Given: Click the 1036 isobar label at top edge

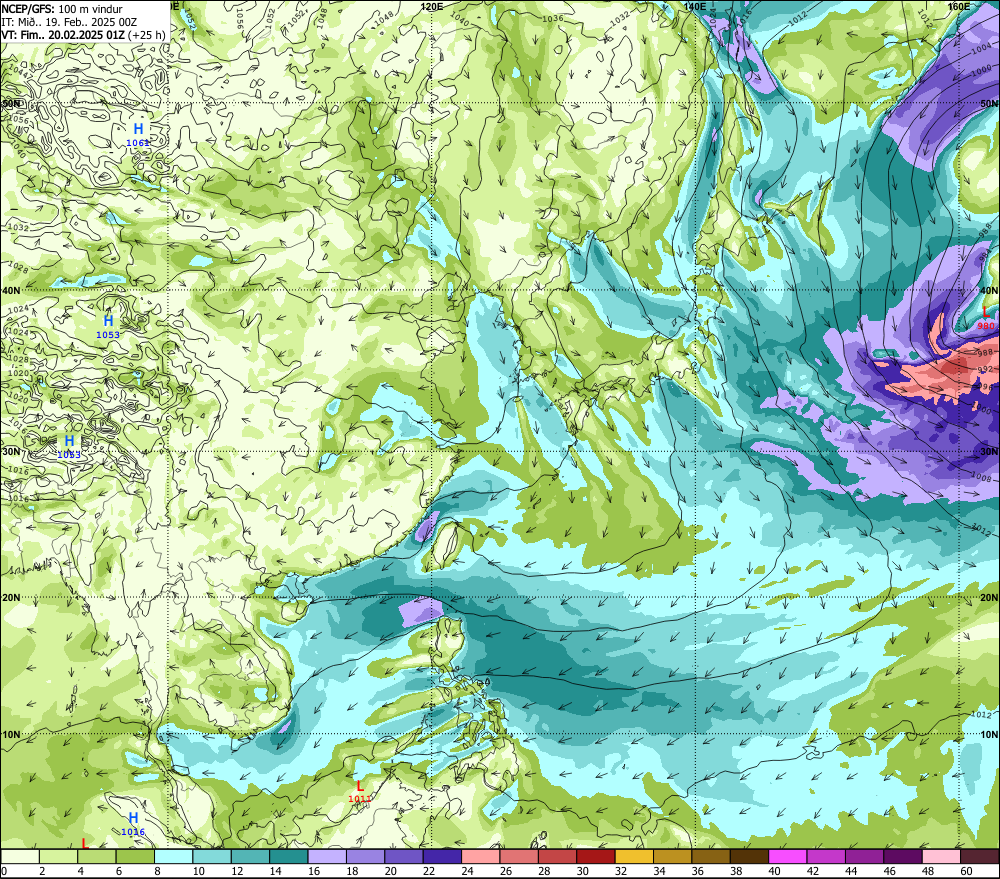Looking at the screenshot, I should (x=552, y=18).
